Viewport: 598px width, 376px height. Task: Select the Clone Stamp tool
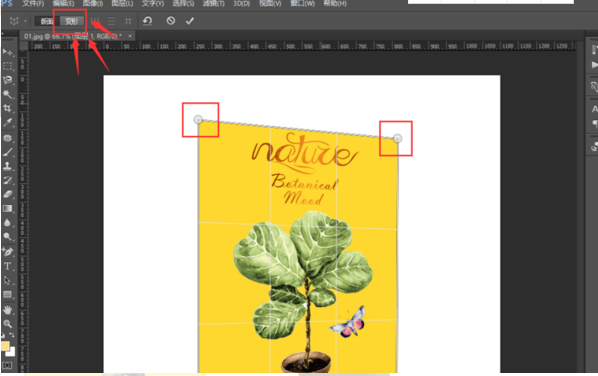(7, 166)
